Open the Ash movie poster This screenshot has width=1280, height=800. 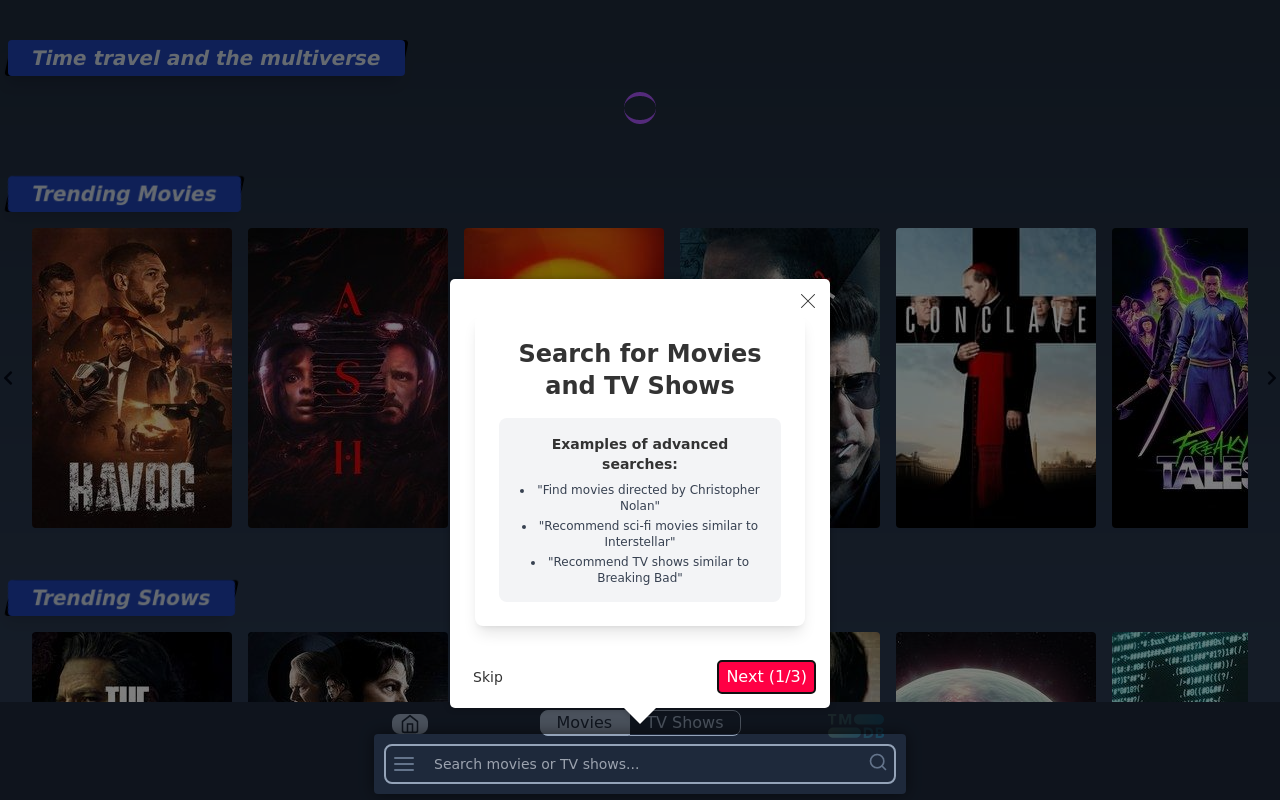click(x=348, y=378)
